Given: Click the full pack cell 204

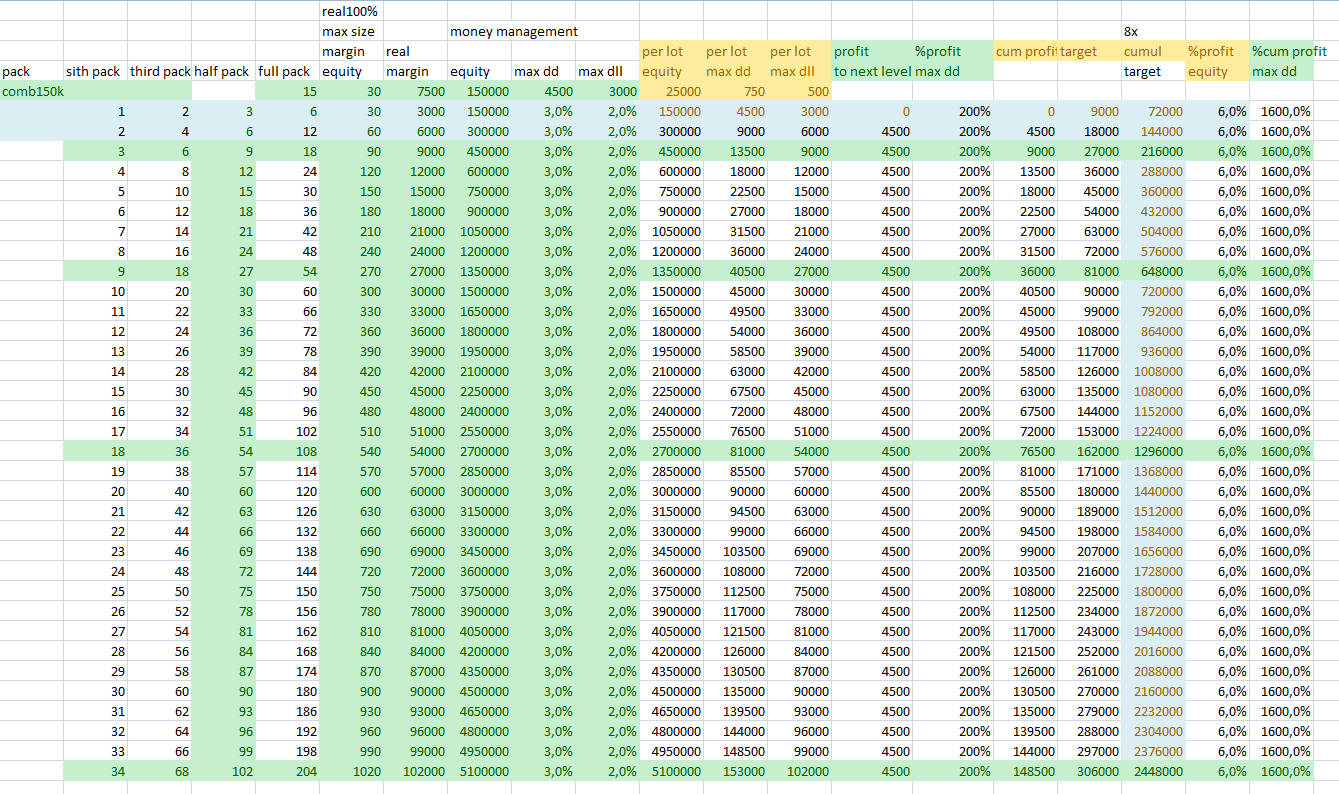Looking at the screenshot, I should tap(288, 771).
